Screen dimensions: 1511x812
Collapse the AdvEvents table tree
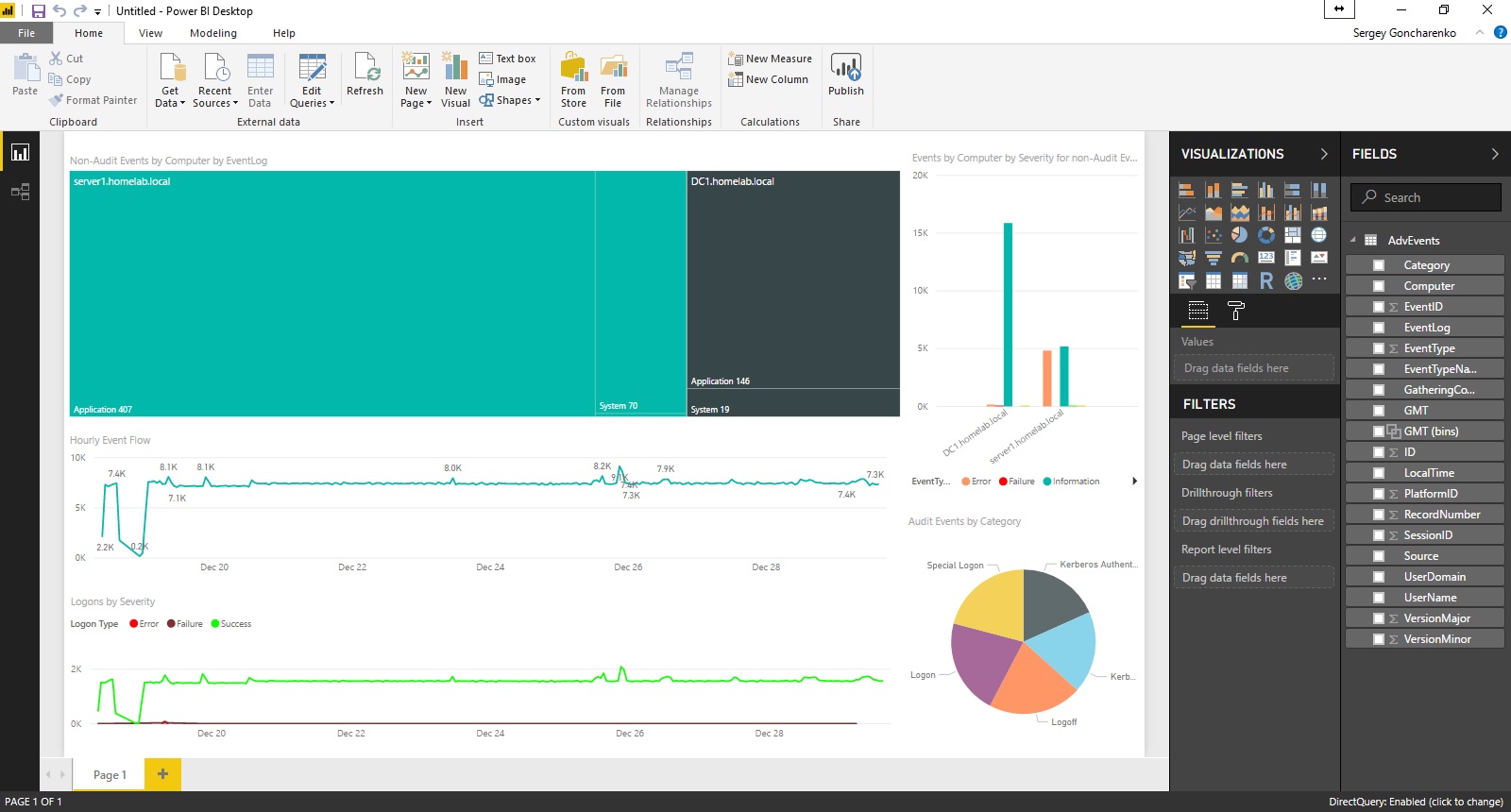click(x=1353, y=240)
